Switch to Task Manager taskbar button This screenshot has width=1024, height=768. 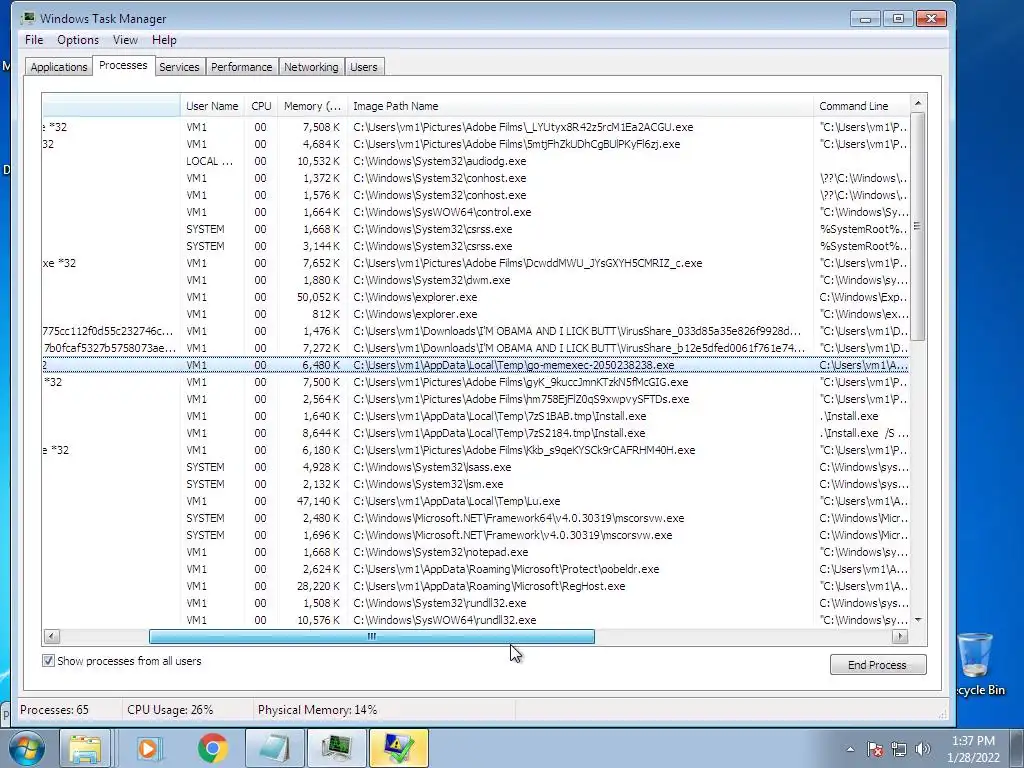click(336, 748)
